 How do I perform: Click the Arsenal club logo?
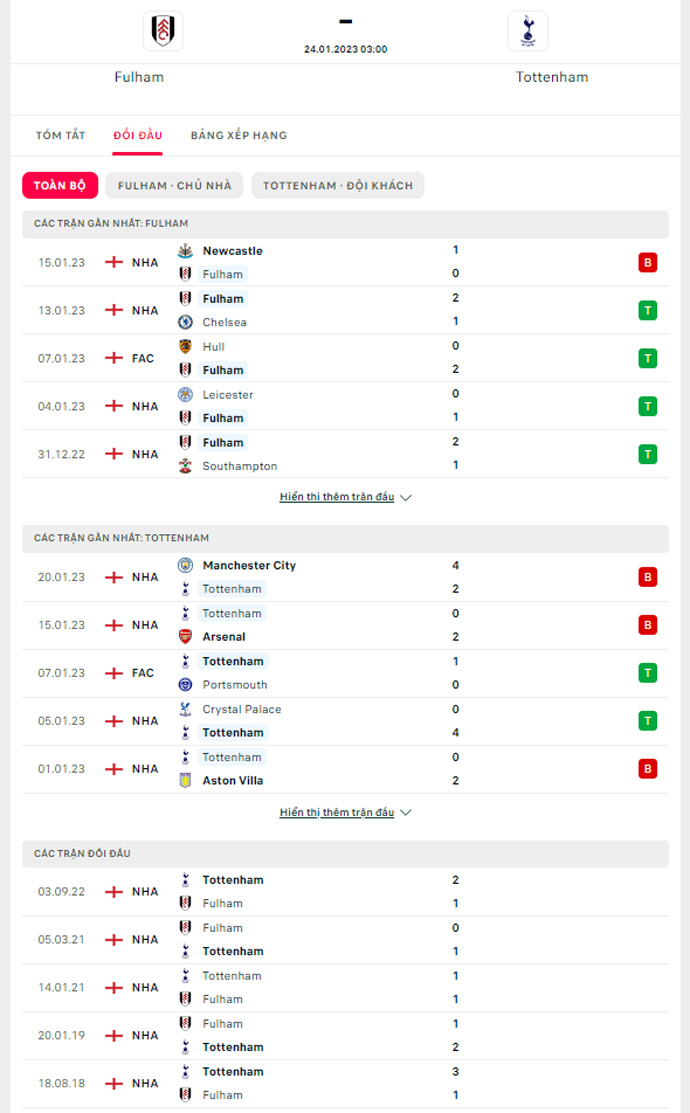(x=185, y=637)
